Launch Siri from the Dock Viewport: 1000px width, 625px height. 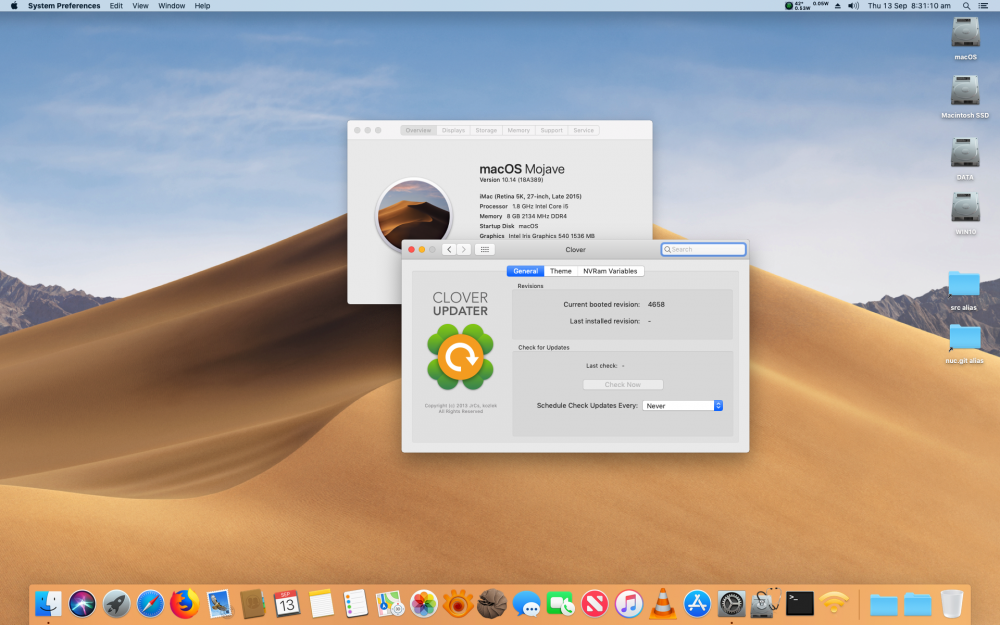(82, 603)
